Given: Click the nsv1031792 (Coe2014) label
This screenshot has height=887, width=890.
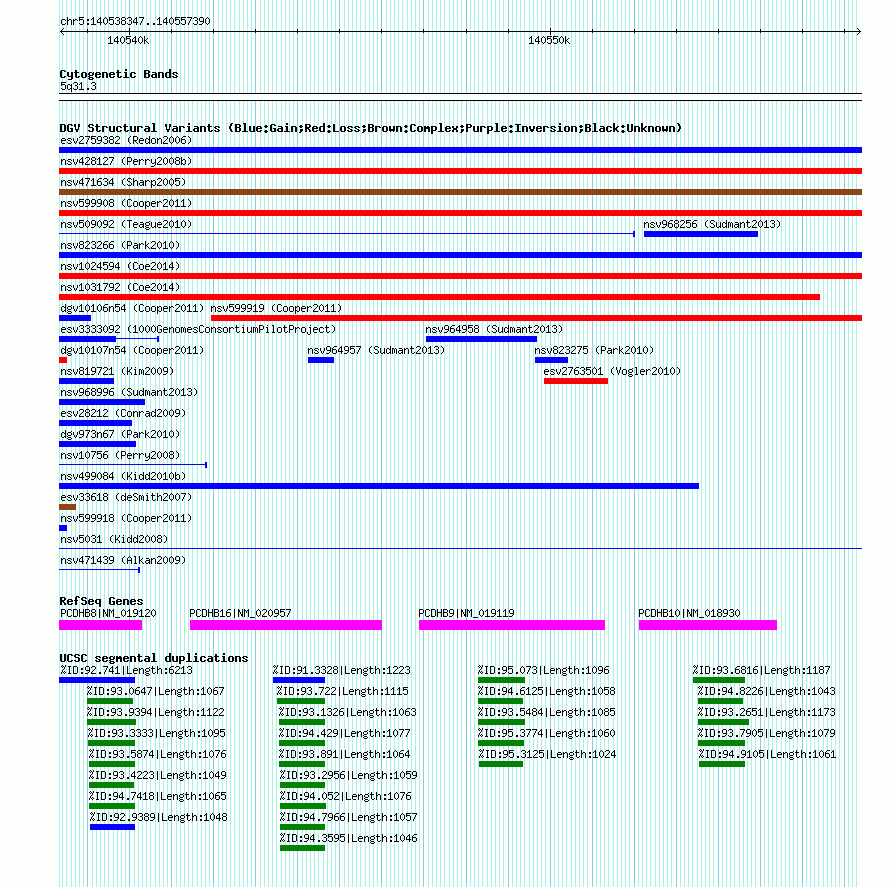Looking at the screenshot, I should point(120,287).
